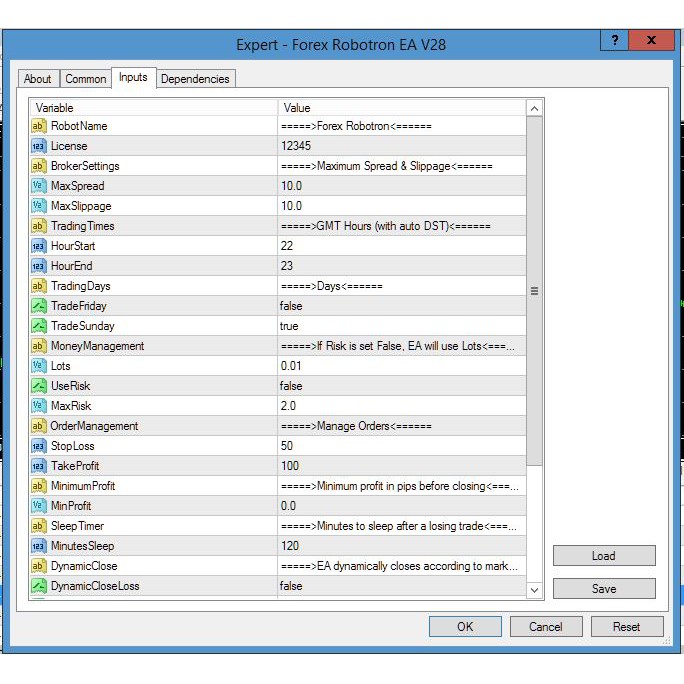
Task: Click the boolean icon next to UseRisk
Action: tap(39, 386)
